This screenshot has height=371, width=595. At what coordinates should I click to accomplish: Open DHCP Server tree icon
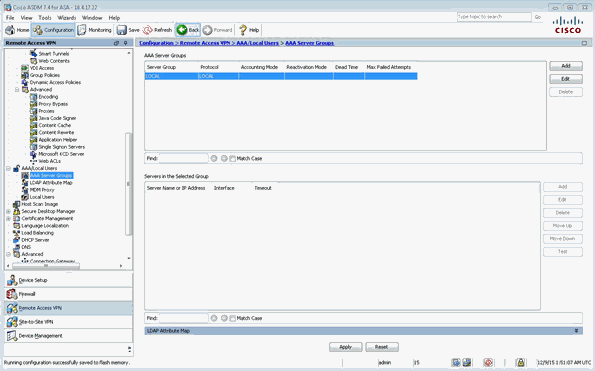click(17, 240)
